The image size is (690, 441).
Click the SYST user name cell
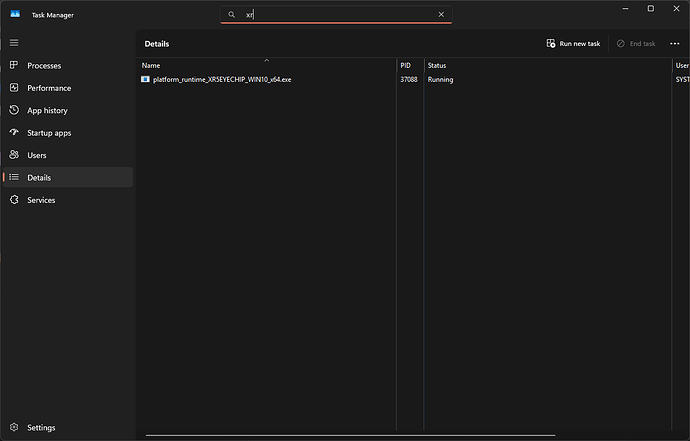pyautogui.click(x=682, y=80)
